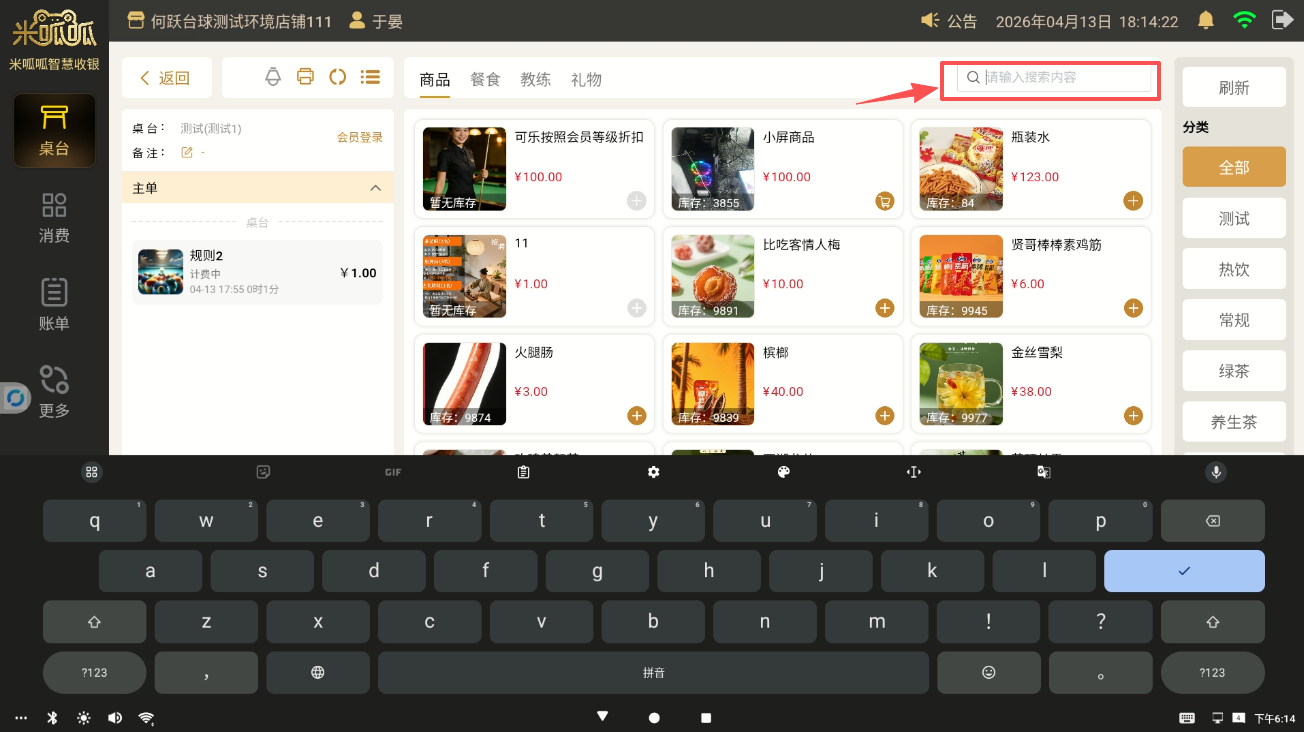Open 更多 in the left sidebar
This screenshot has height=732, width=1304.
54,392
